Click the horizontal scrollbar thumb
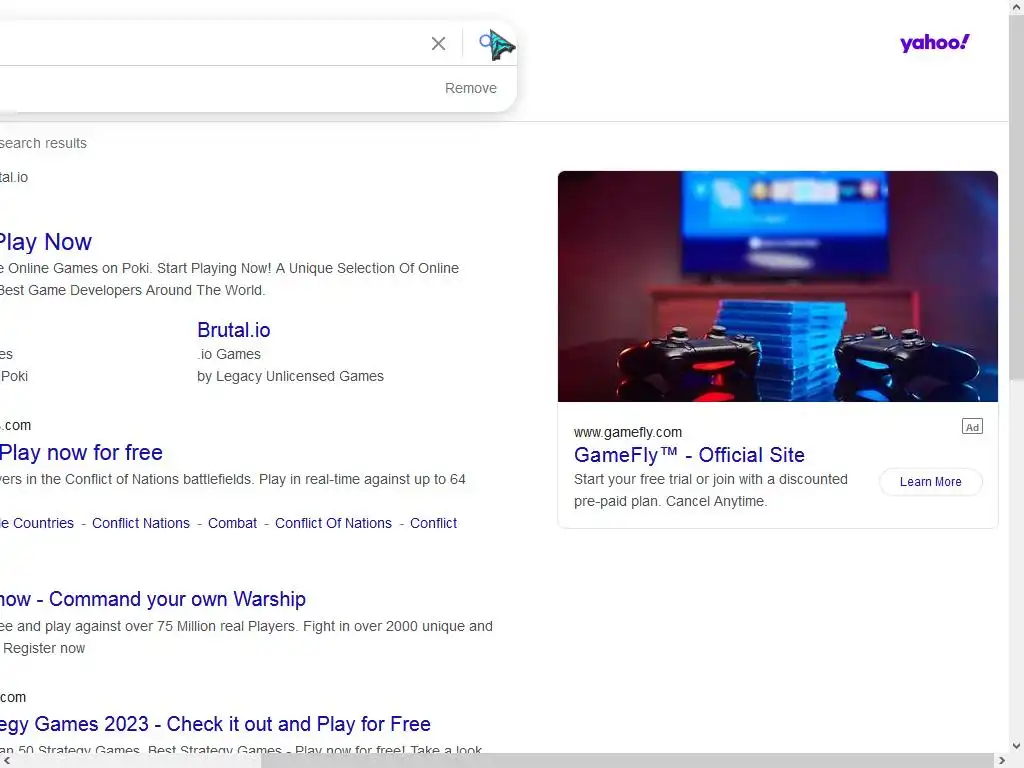Image resolution: width=1024 pixels, height=768 pixels. (x=630, y=761)
